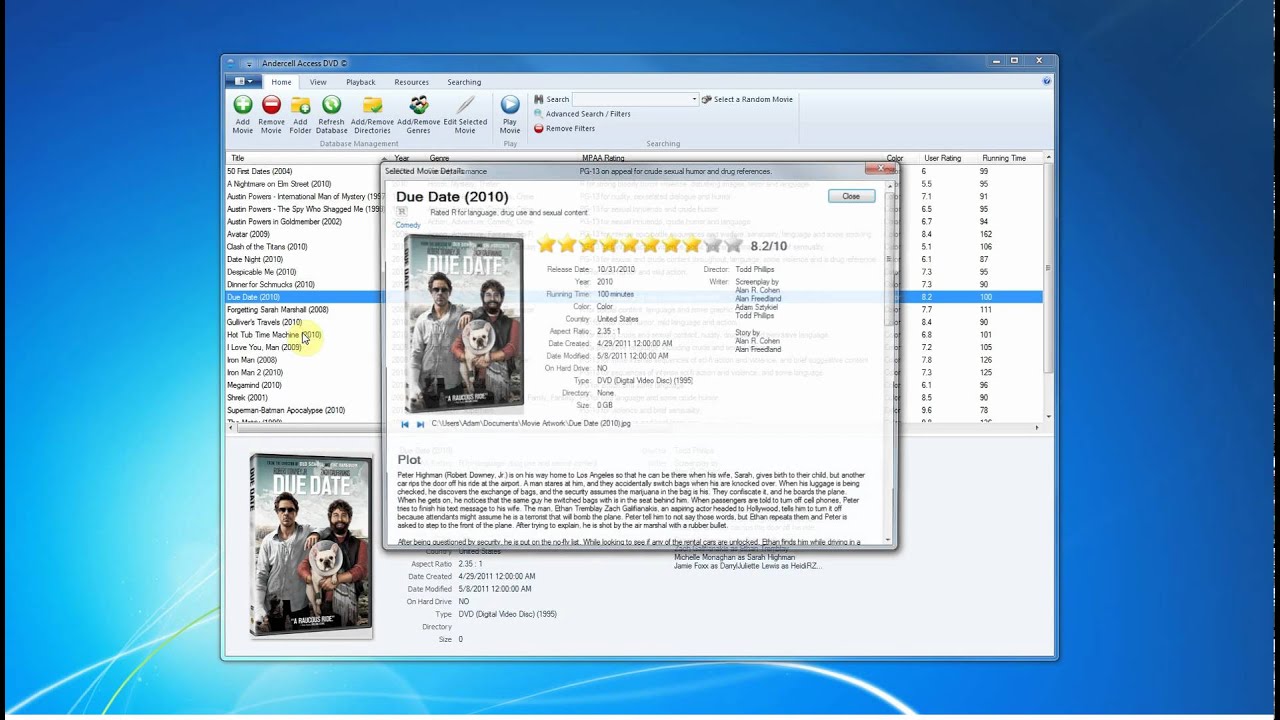The width and height of the screenshot is (1280, 720).
Task: Click the MPAA Rating column header
Action: point(603,158)
